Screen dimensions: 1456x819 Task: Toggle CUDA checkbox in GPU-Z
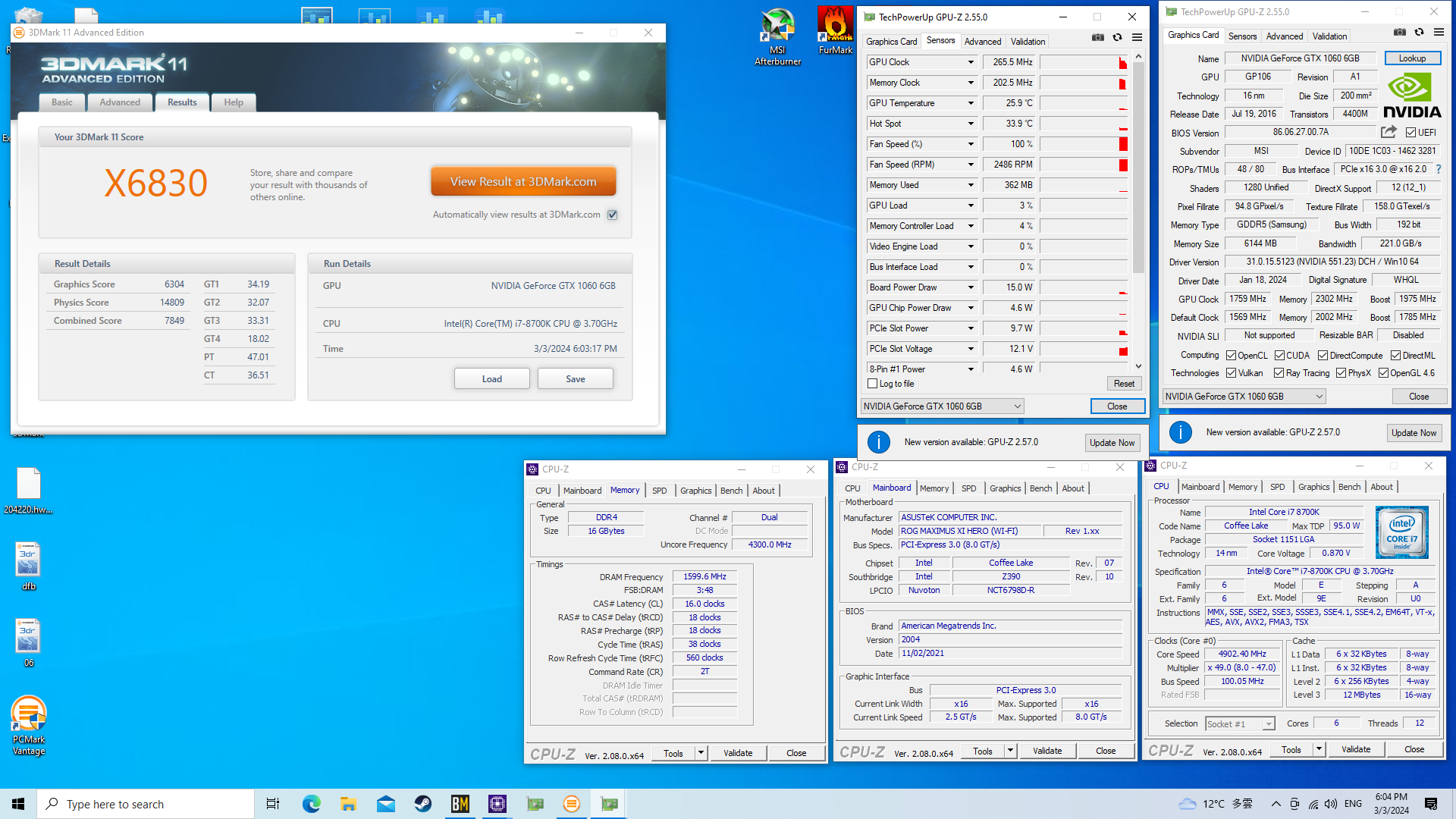pos(1279,355)
